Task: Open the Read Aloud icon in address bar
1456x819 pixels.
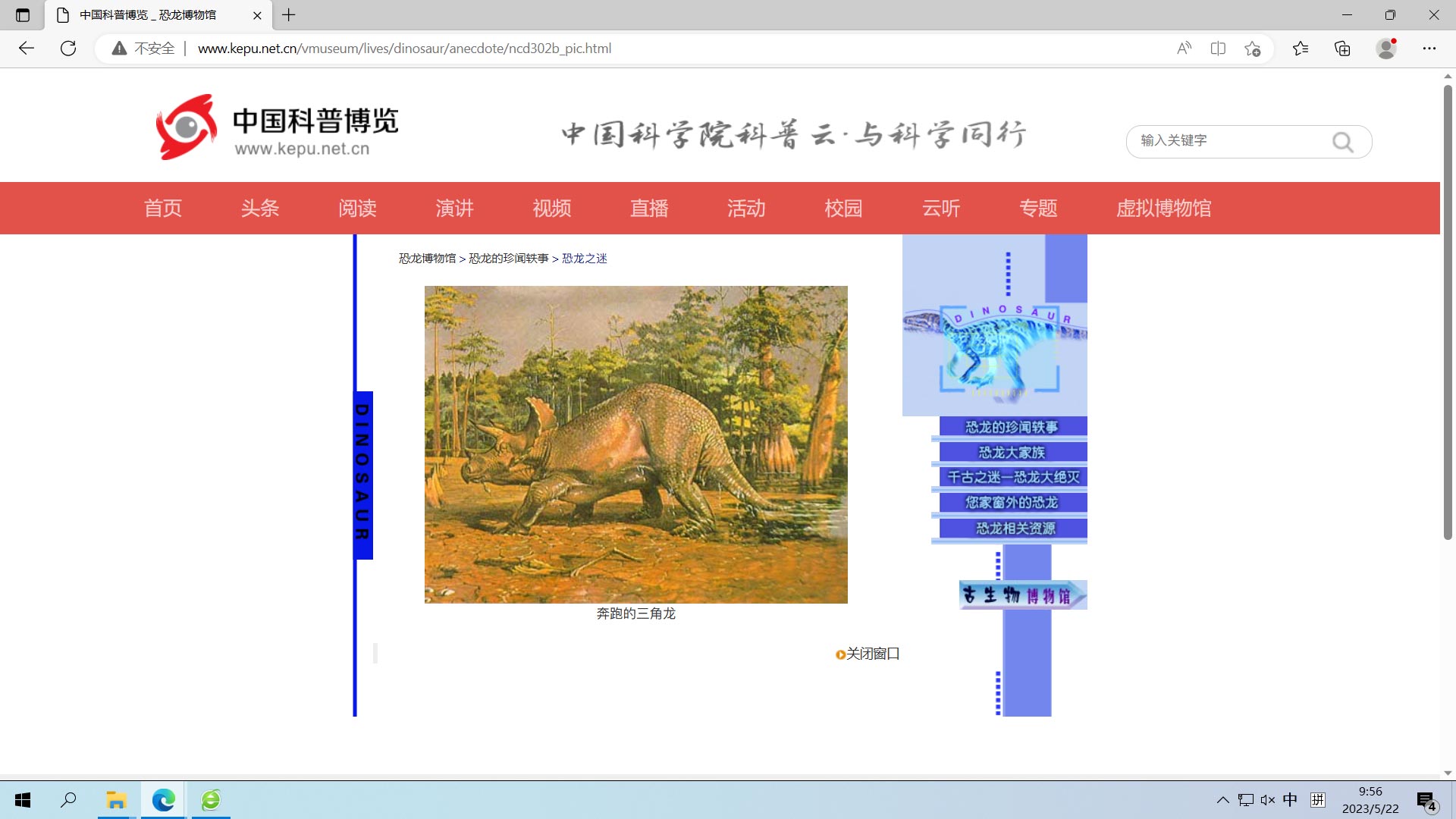Action: click(1184, 49)
